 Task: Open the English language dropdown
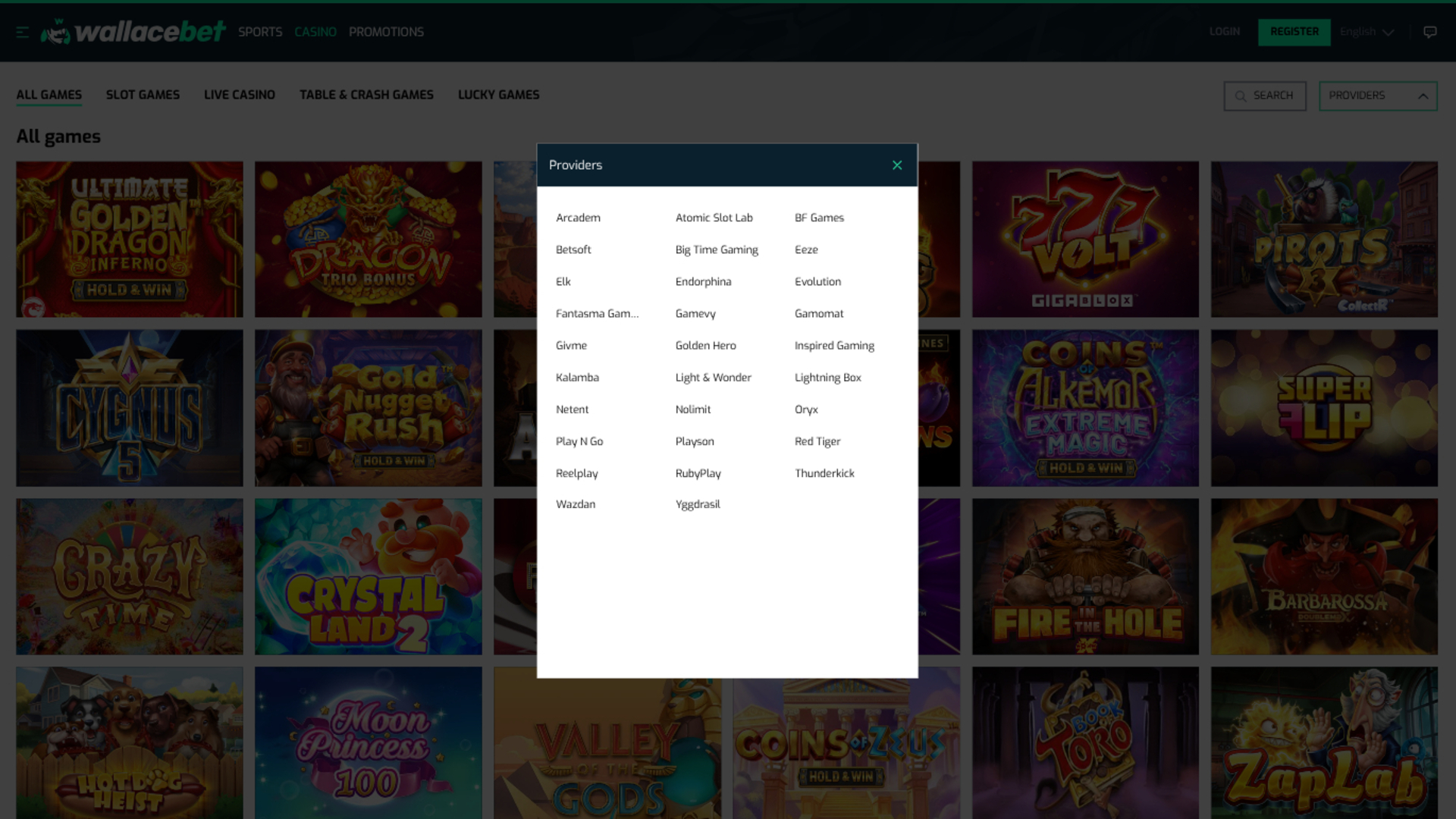[1366, 32]
